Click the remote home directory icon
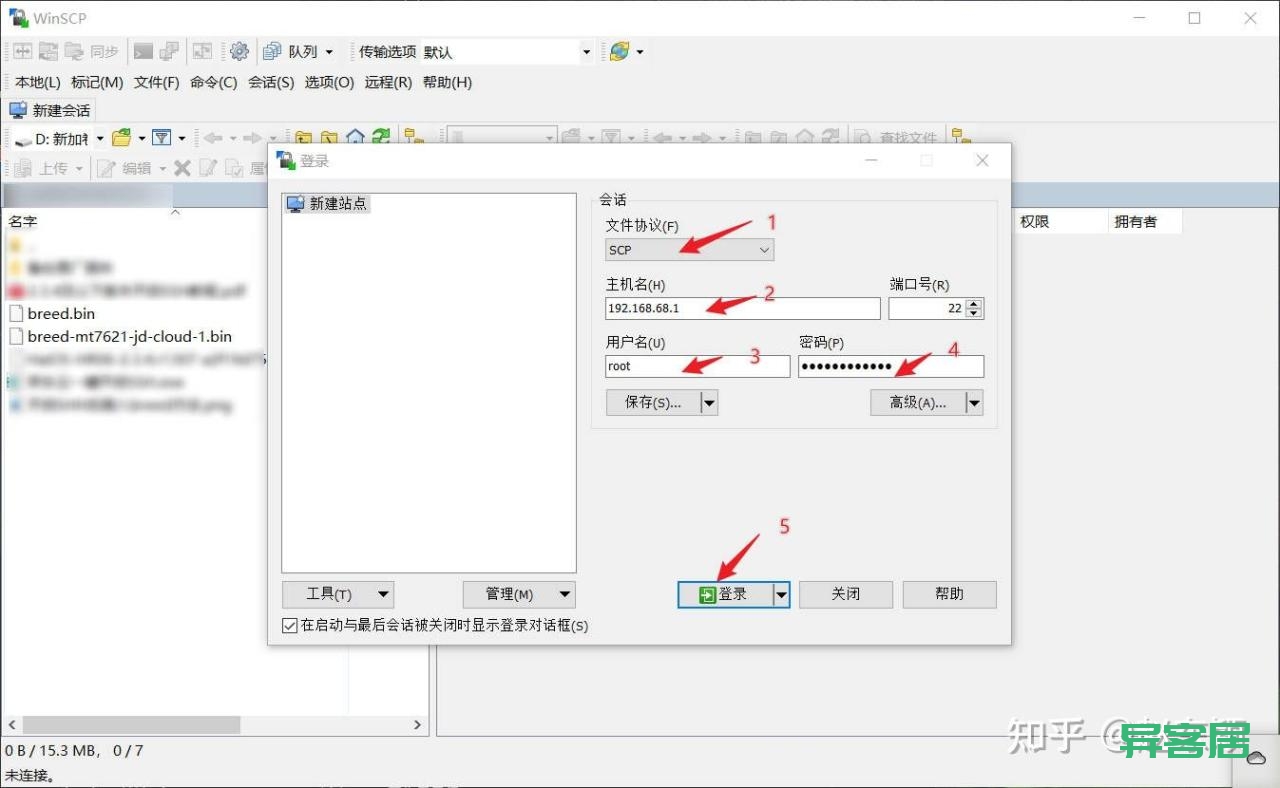This screenshot has height=788, width=1280. tap(804, 138)
